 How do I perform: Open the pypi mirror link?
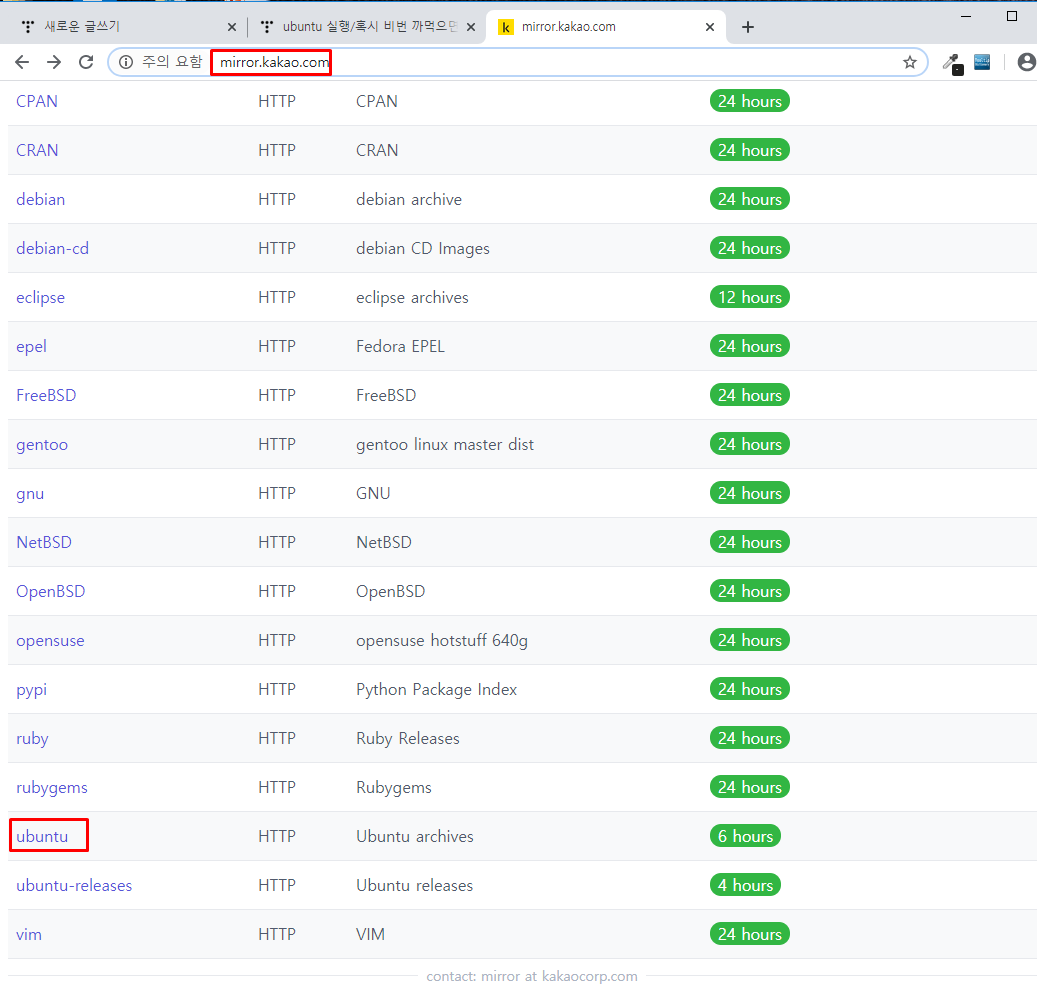point(31,689)
